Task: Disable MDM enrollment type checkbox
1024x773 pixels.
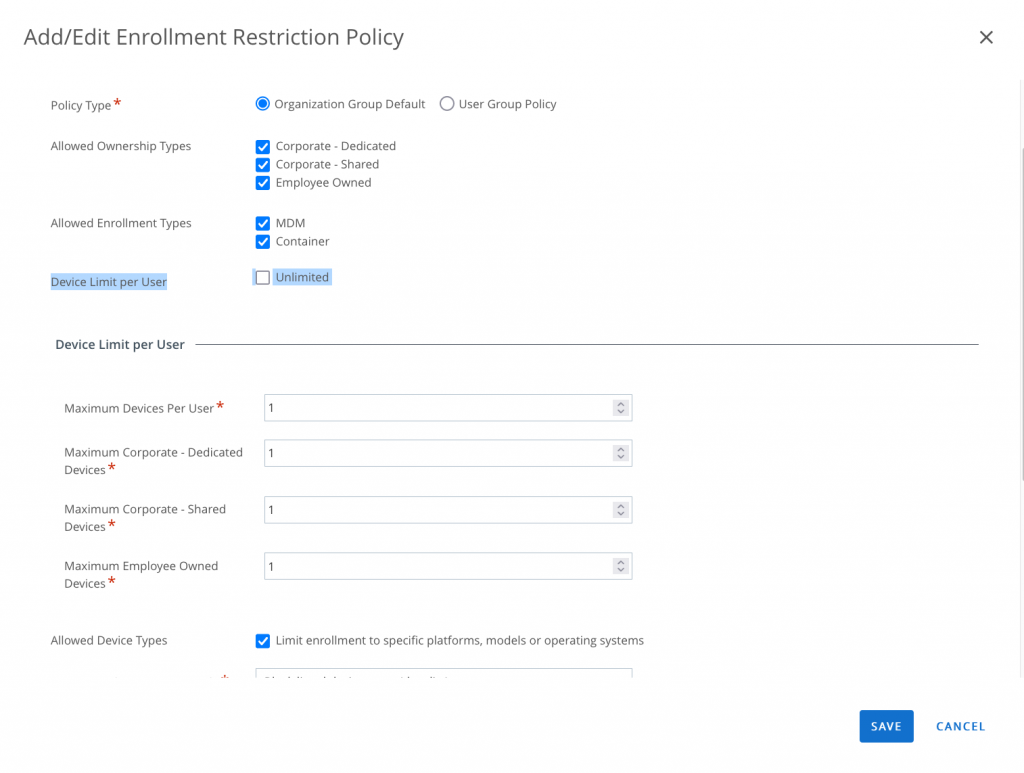Action: point(263,224)
